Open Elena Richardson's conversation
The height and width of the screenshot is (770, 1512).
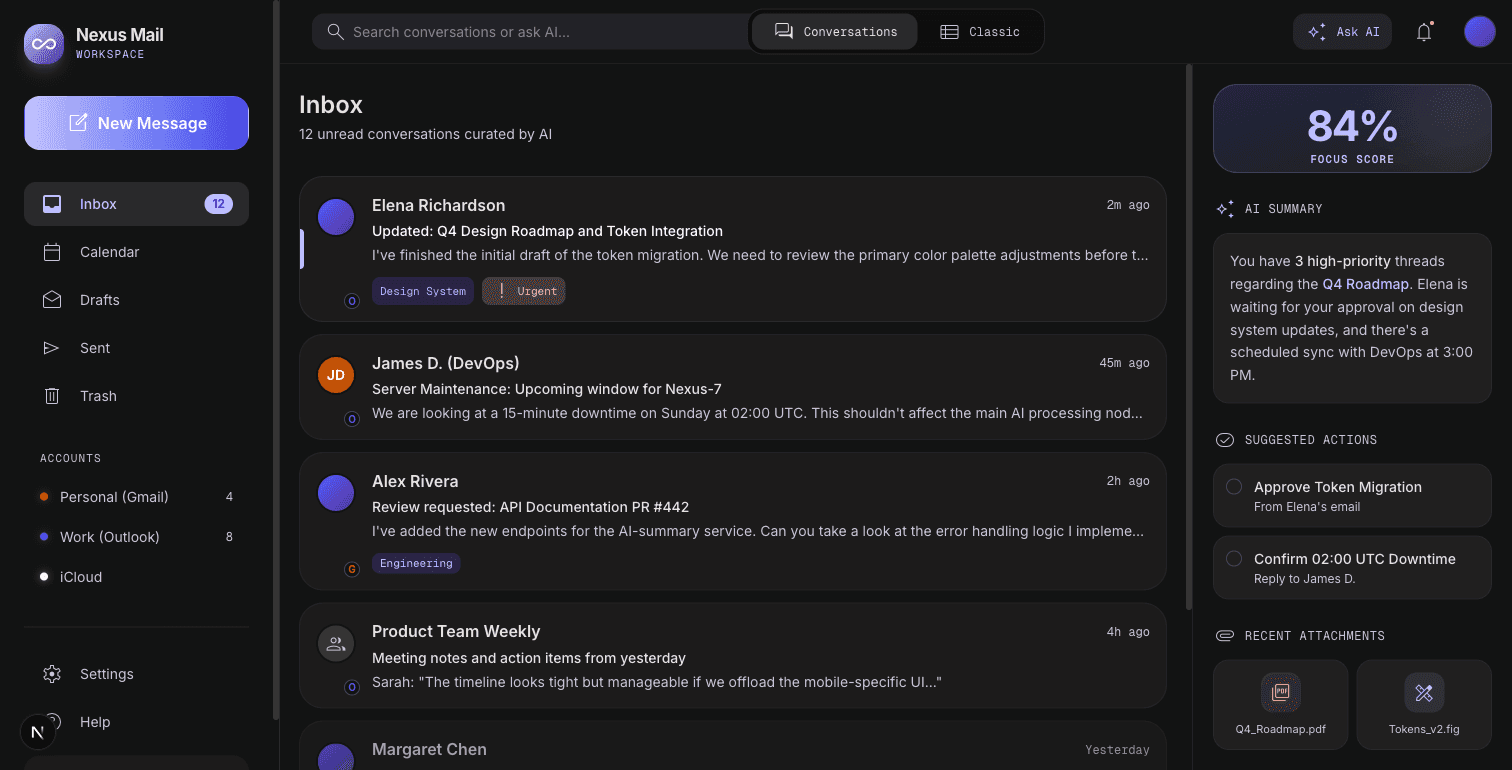coord(733,249)
